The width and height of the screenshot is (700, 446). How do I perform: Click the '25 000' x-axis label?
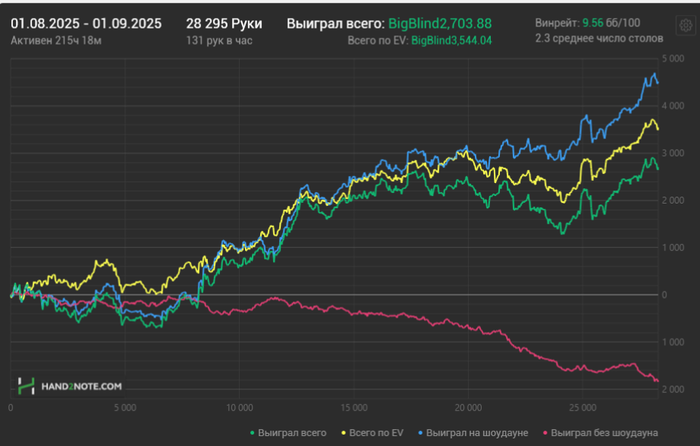pyautogui.click(x=583, y=408)
